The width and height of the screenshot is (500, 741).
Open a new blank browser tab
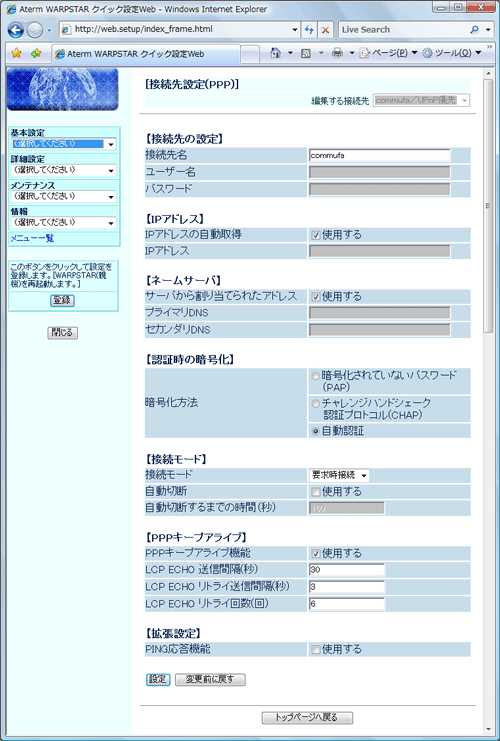point(250,54)
